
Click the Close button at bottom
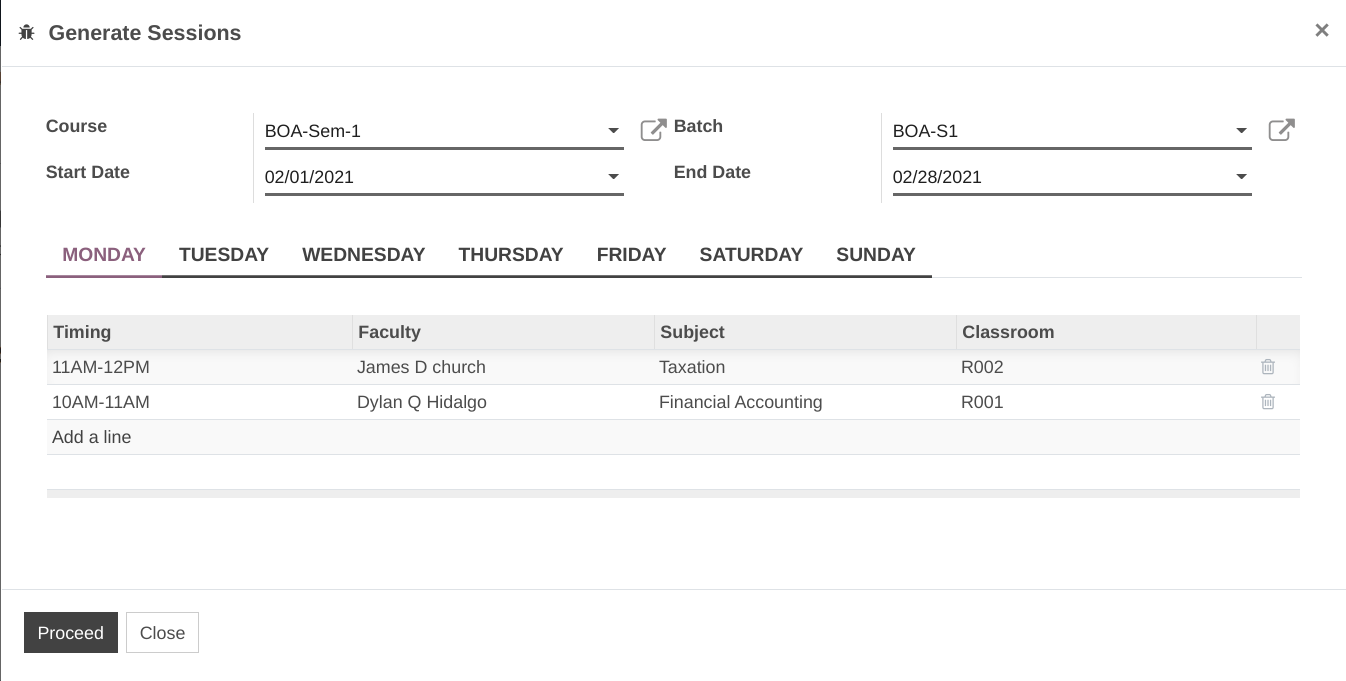(x=162, y=633)
